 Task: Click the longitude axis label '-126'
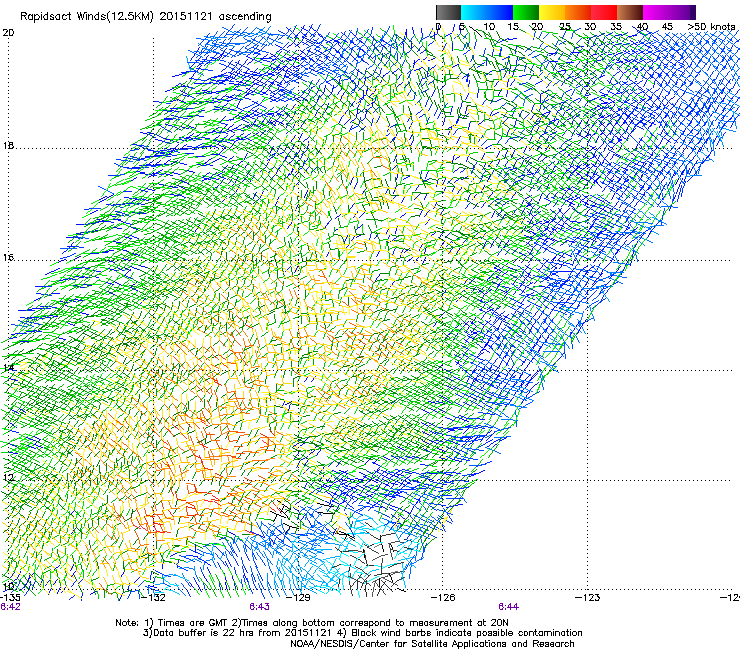tap(443, 598)
